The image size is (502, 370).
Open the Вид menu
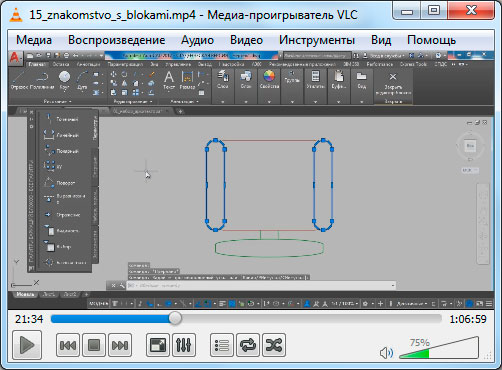[x=381, y=40]
